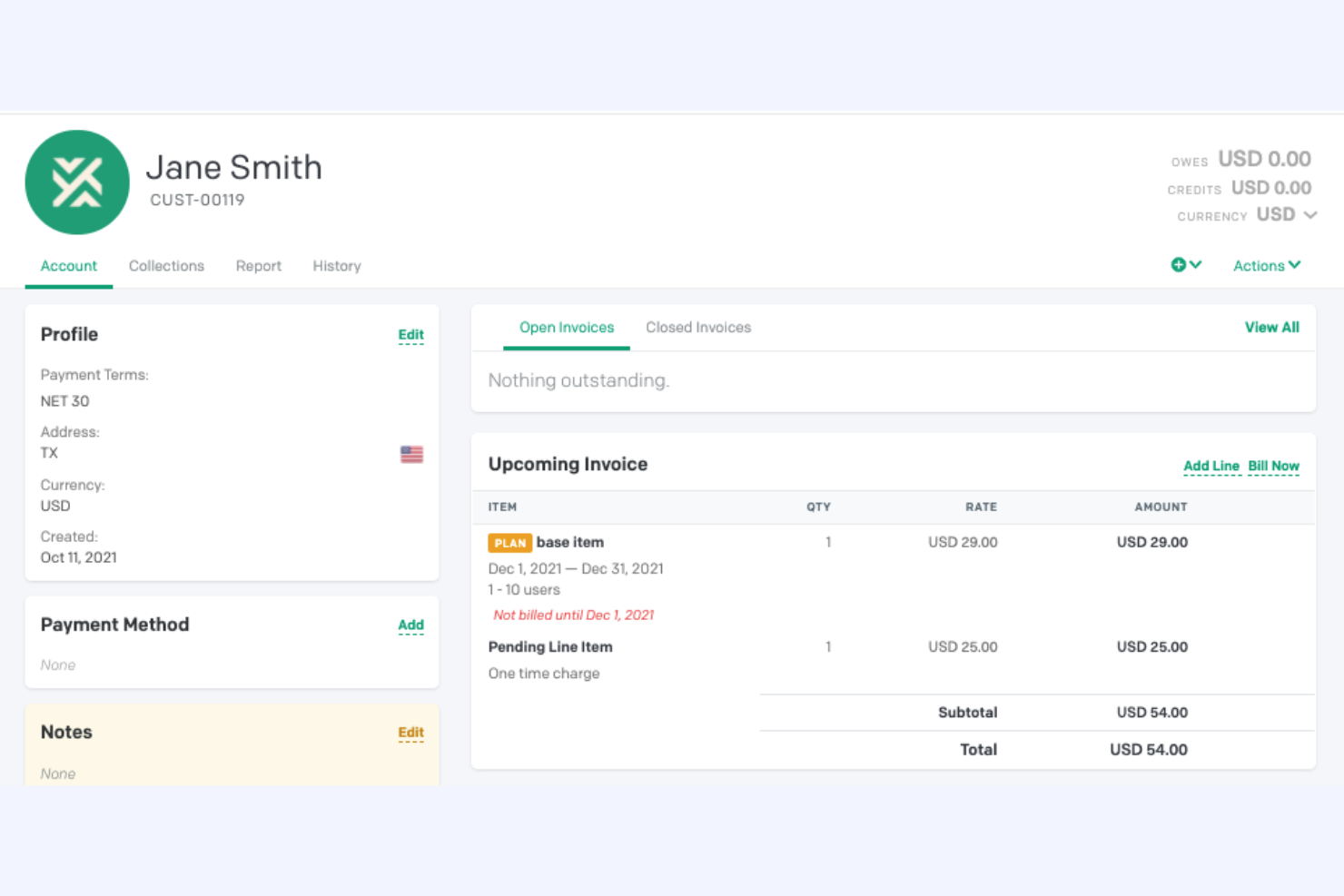Switch to the Closed Invoices tab
1344x896 pixels.
pos(698,327)
